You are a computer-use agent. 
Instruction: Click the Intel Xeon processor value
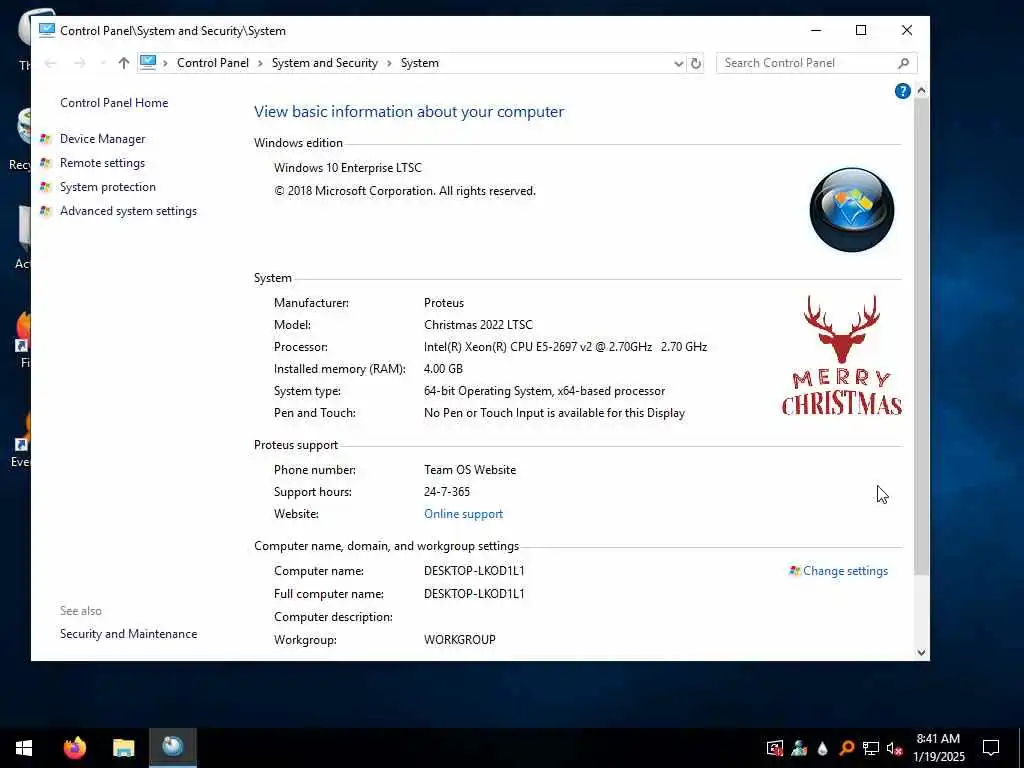coord(566,347)
